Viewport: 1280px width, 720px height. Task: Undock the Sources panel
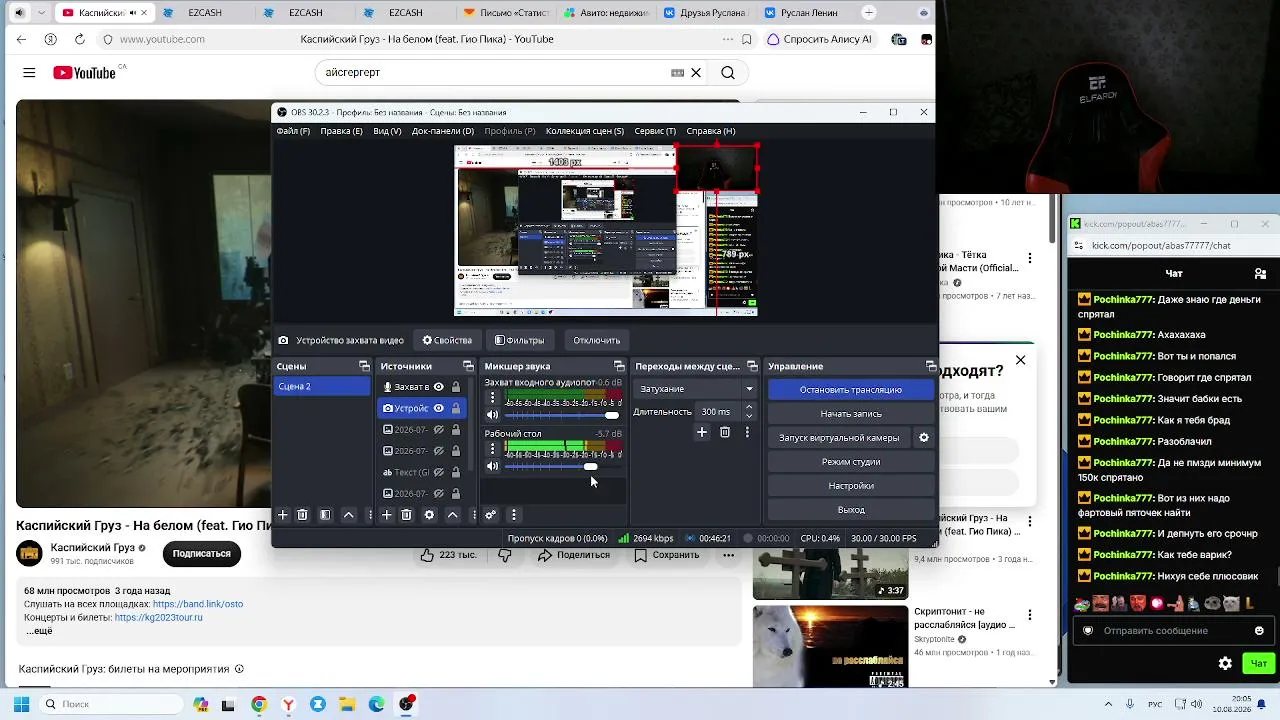point(468,366)
